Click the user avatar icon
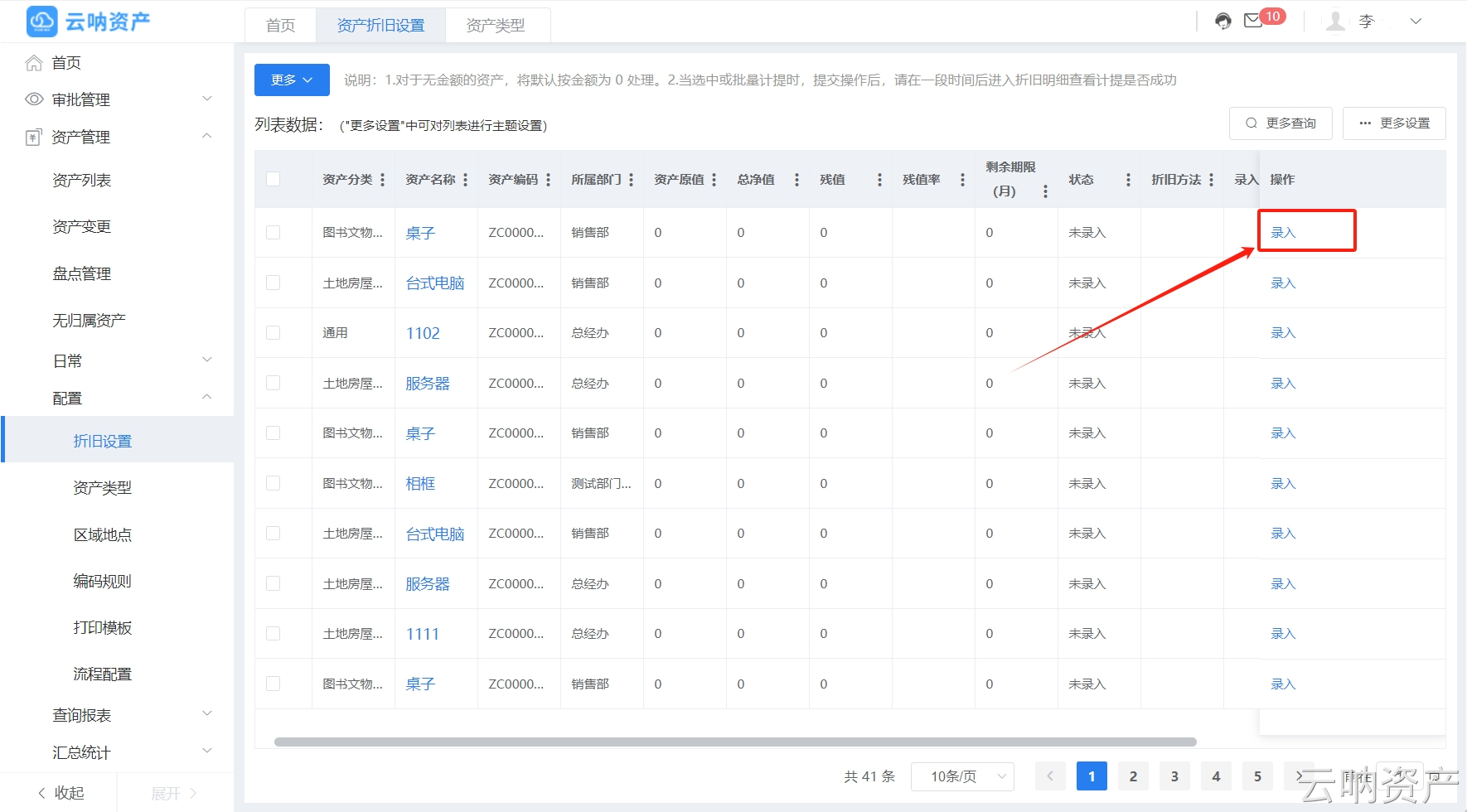 [x=1334, y=21]
